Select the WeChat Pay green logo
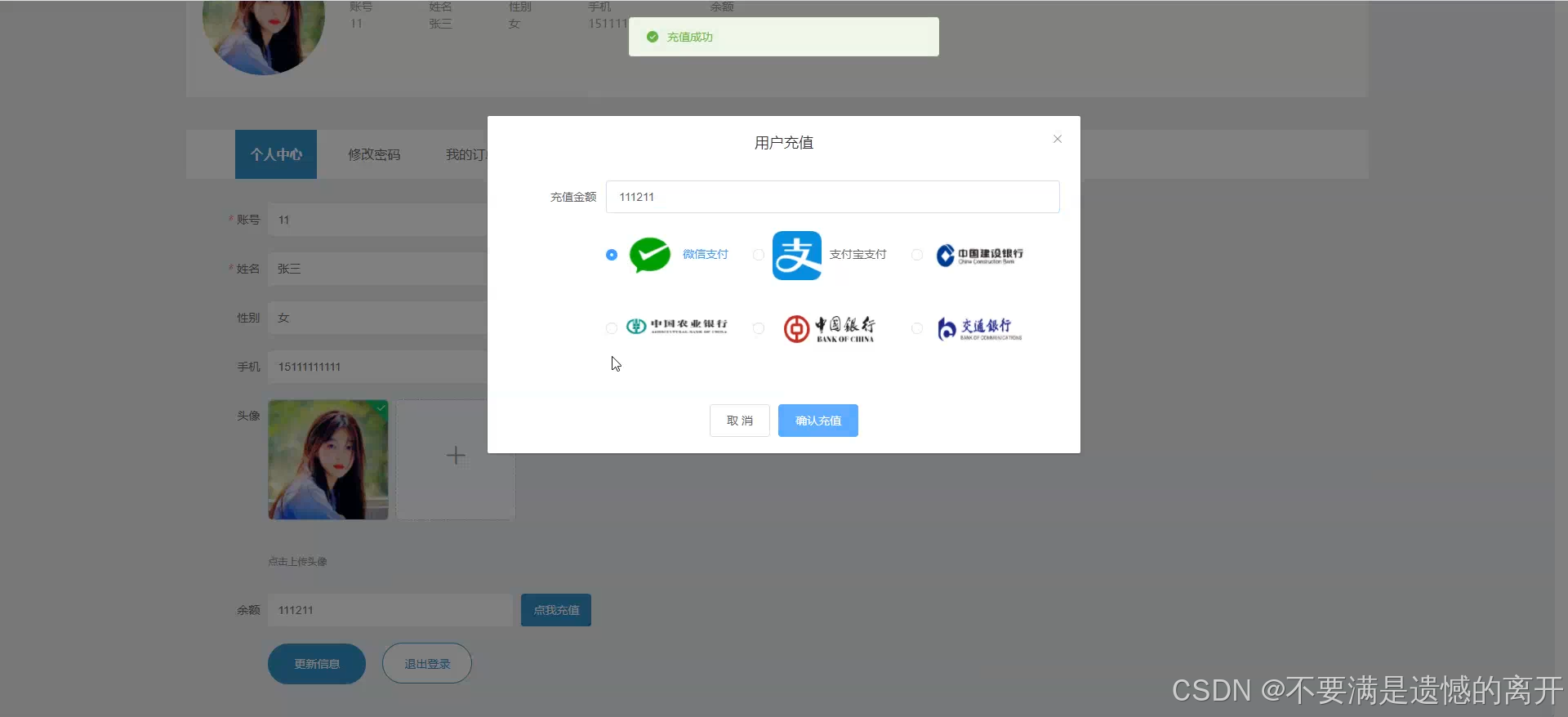Screen dimensions: 1568x717 coord(650,255)
